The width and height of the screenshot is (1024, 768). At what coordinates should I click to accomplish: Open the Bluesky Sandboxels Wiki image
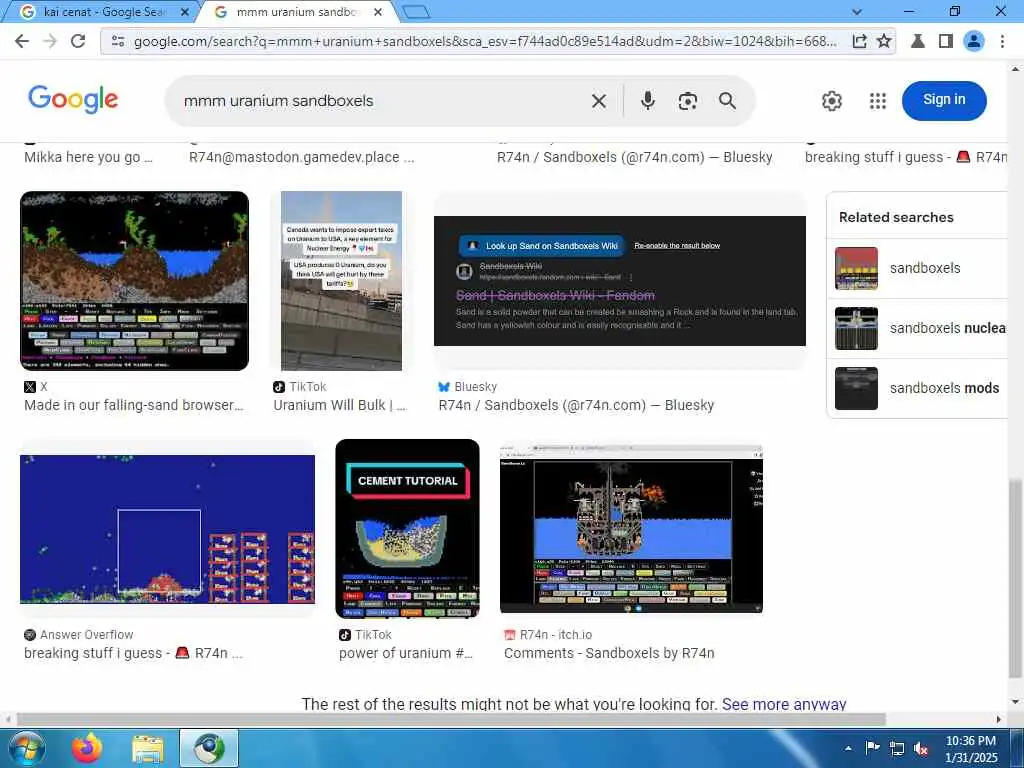[x=620, y=281]
